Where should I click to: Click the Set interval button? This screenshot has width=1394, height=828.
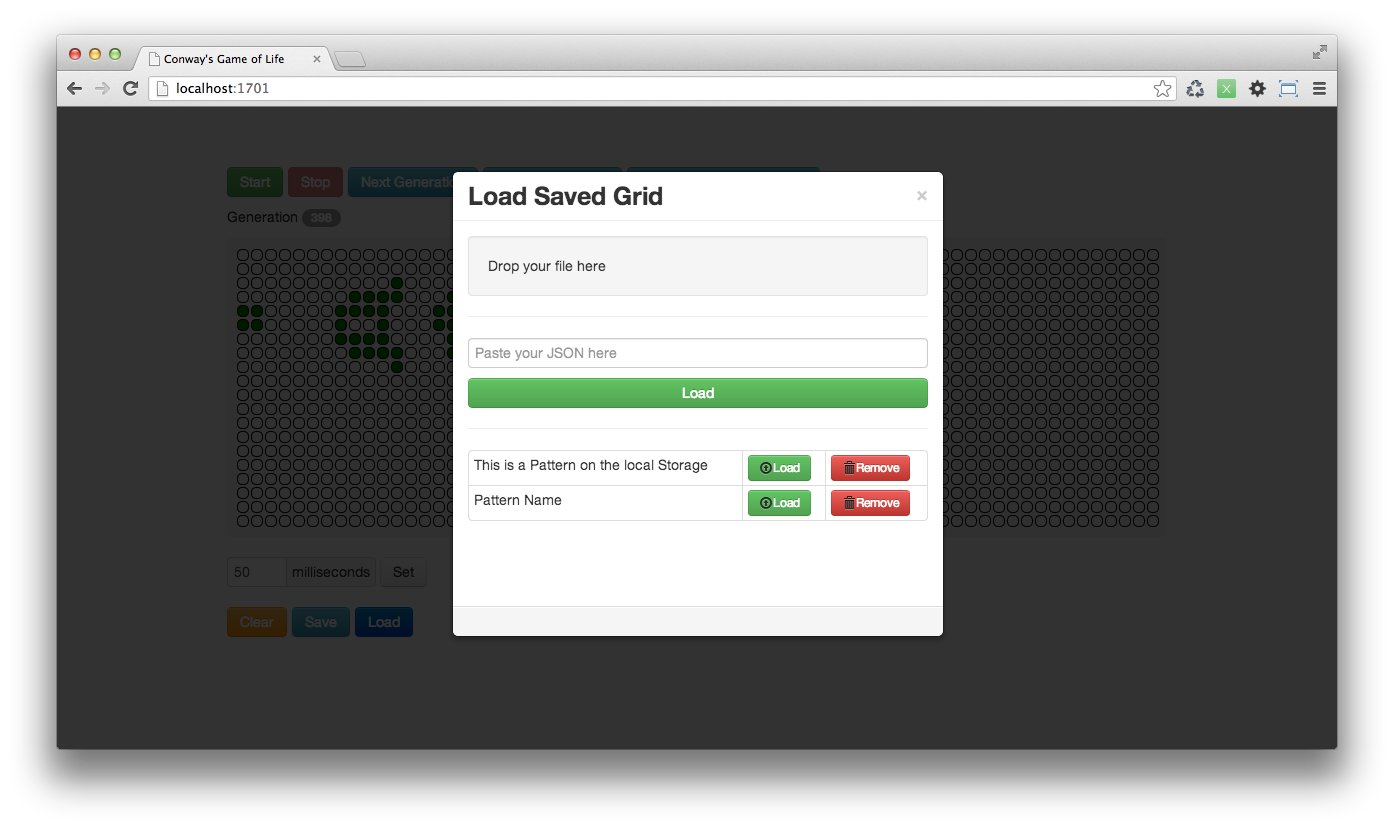[x=403, y=572]
